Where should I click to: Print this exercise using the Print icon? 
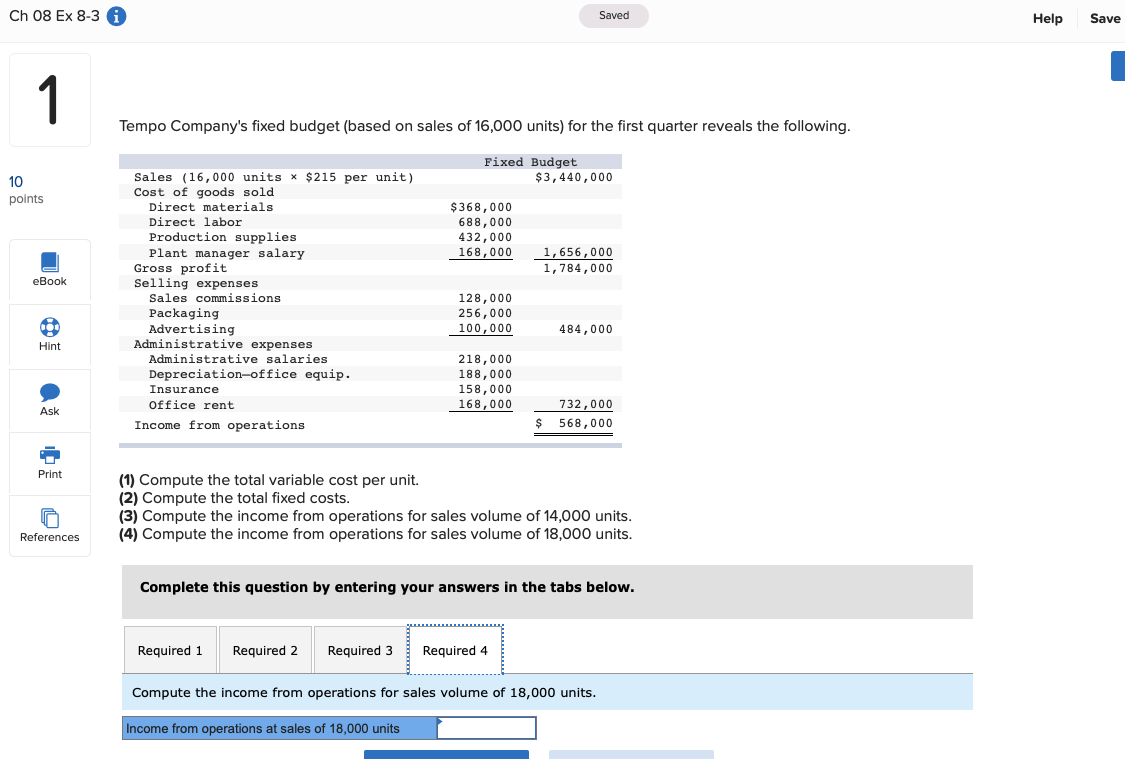coord(49,463)
